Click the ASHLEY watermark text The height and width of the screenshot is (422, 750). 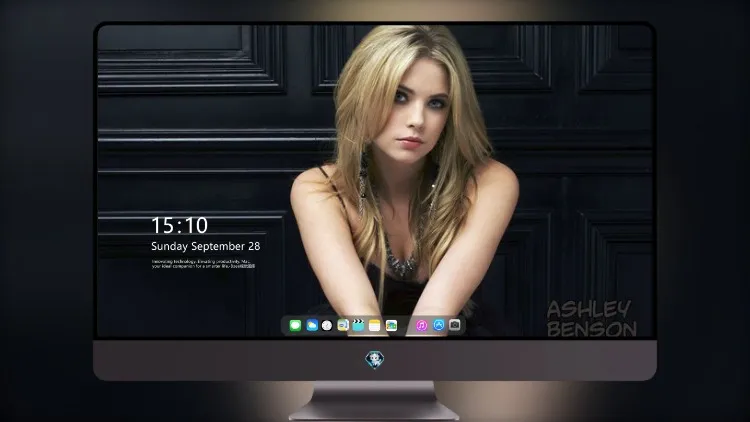click(589, 309)
